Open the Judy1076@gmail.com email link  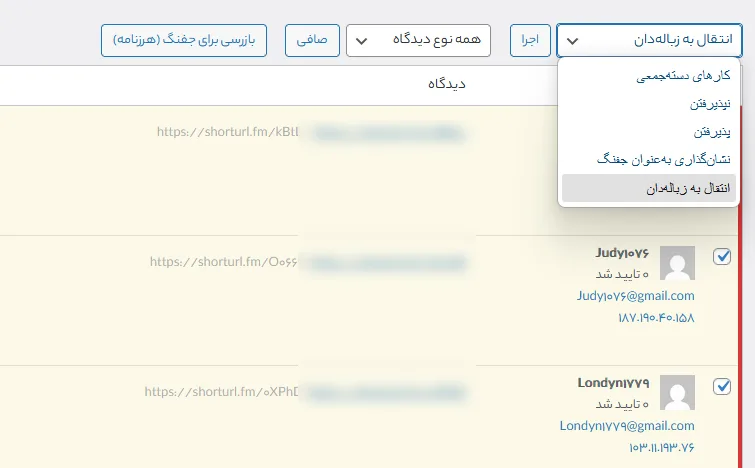pos(636,296)
